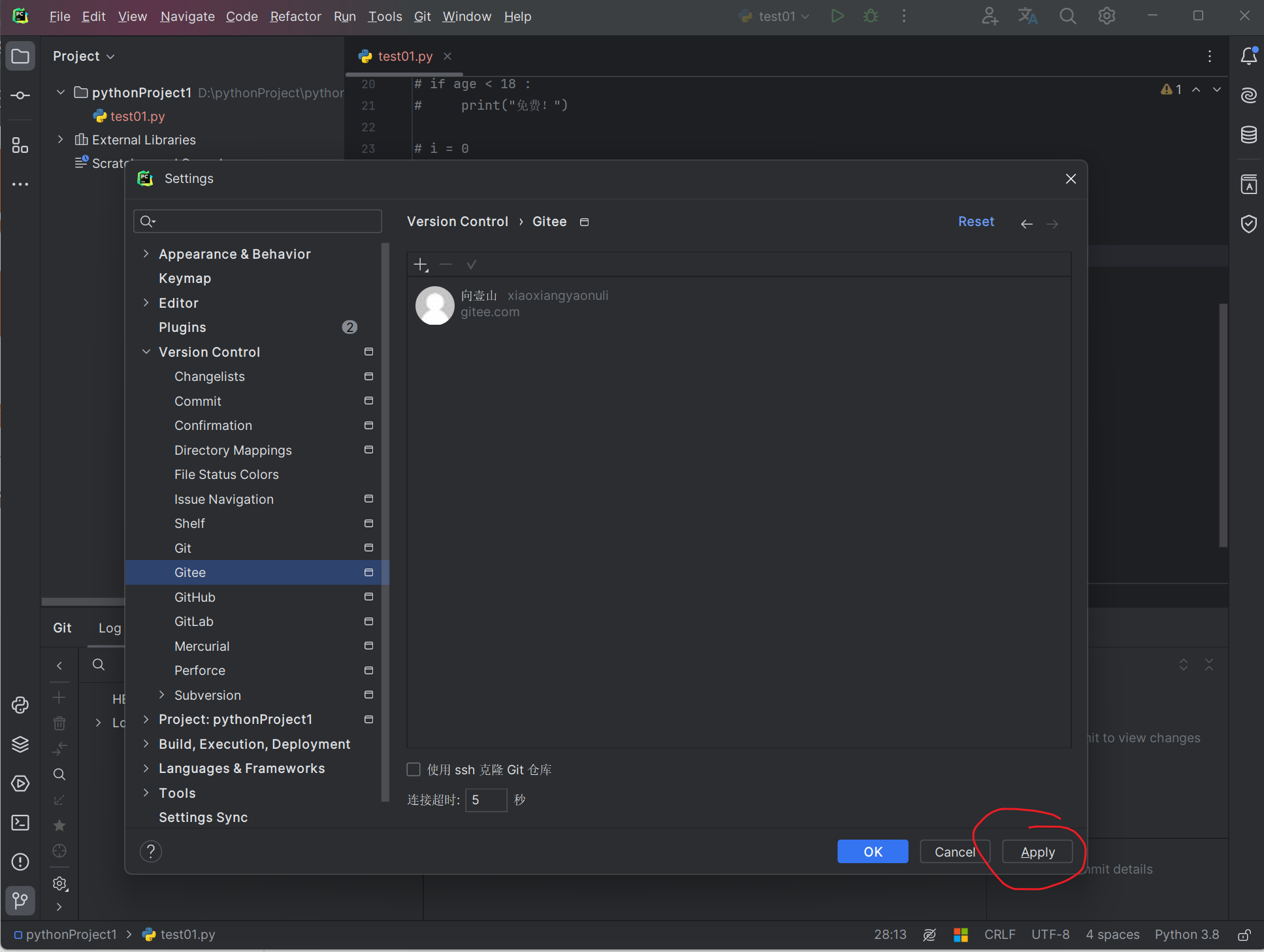This screenshot has width=1264, height=952.
Task: Click the editor vertical scrollbar
Action: (1223, 425)
